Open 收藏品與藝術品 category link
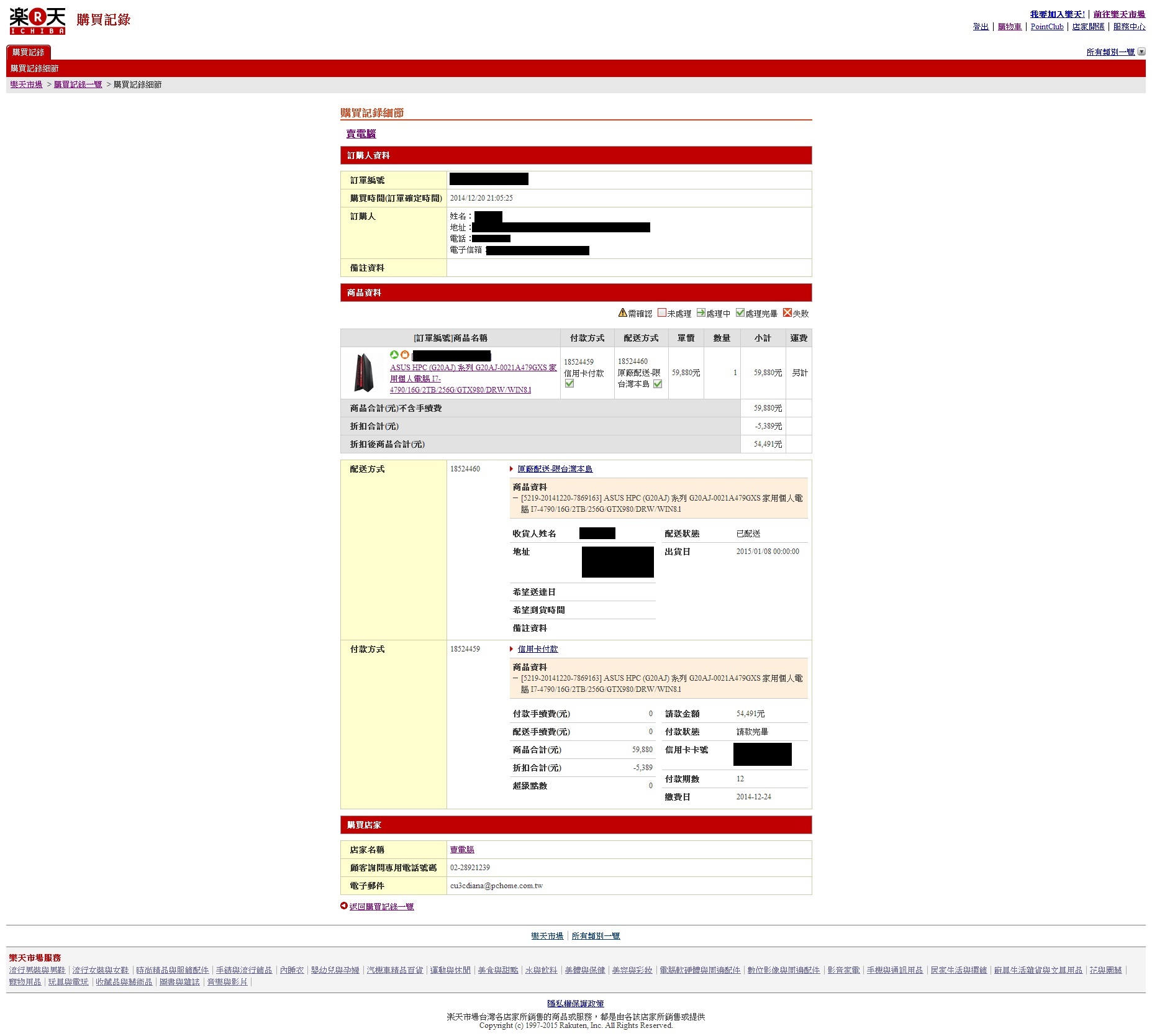Screen dimensions: 1152x1036 click(x=124, y=982)
